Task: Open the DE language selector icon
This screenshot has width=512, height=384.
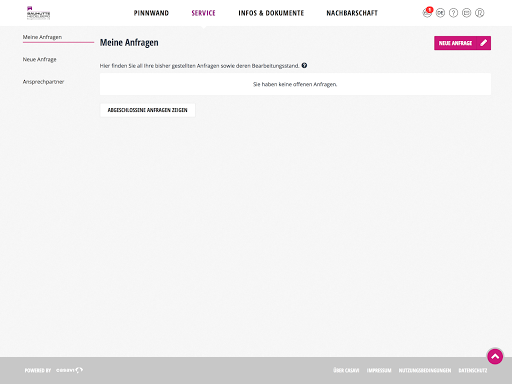Action: 440,13
